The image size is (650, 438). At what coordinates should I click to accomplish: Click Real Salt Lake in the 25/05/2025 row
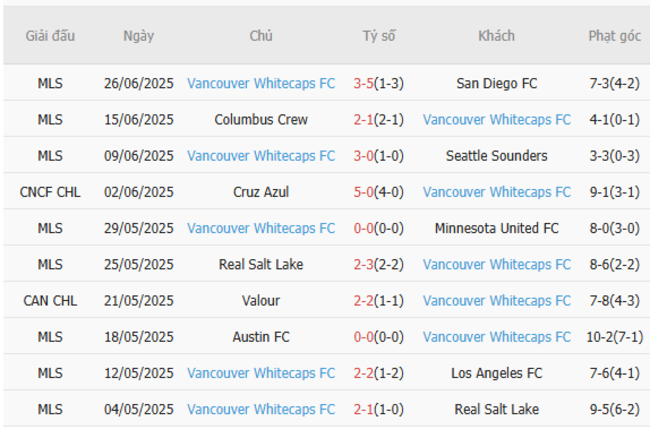pos(261,264)
